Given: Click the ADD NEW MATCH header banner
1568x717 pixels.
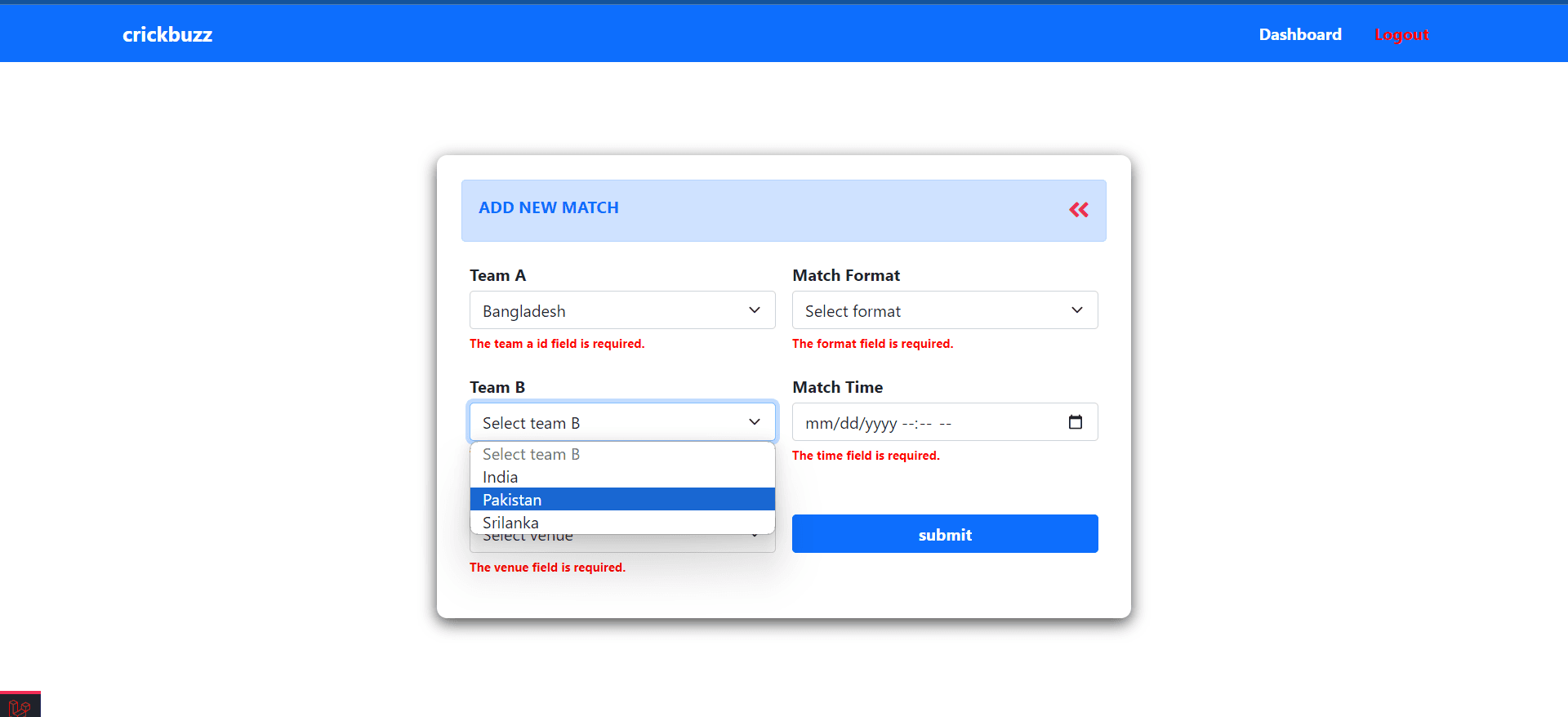Looking at the screenshot, I should [784, 211].
